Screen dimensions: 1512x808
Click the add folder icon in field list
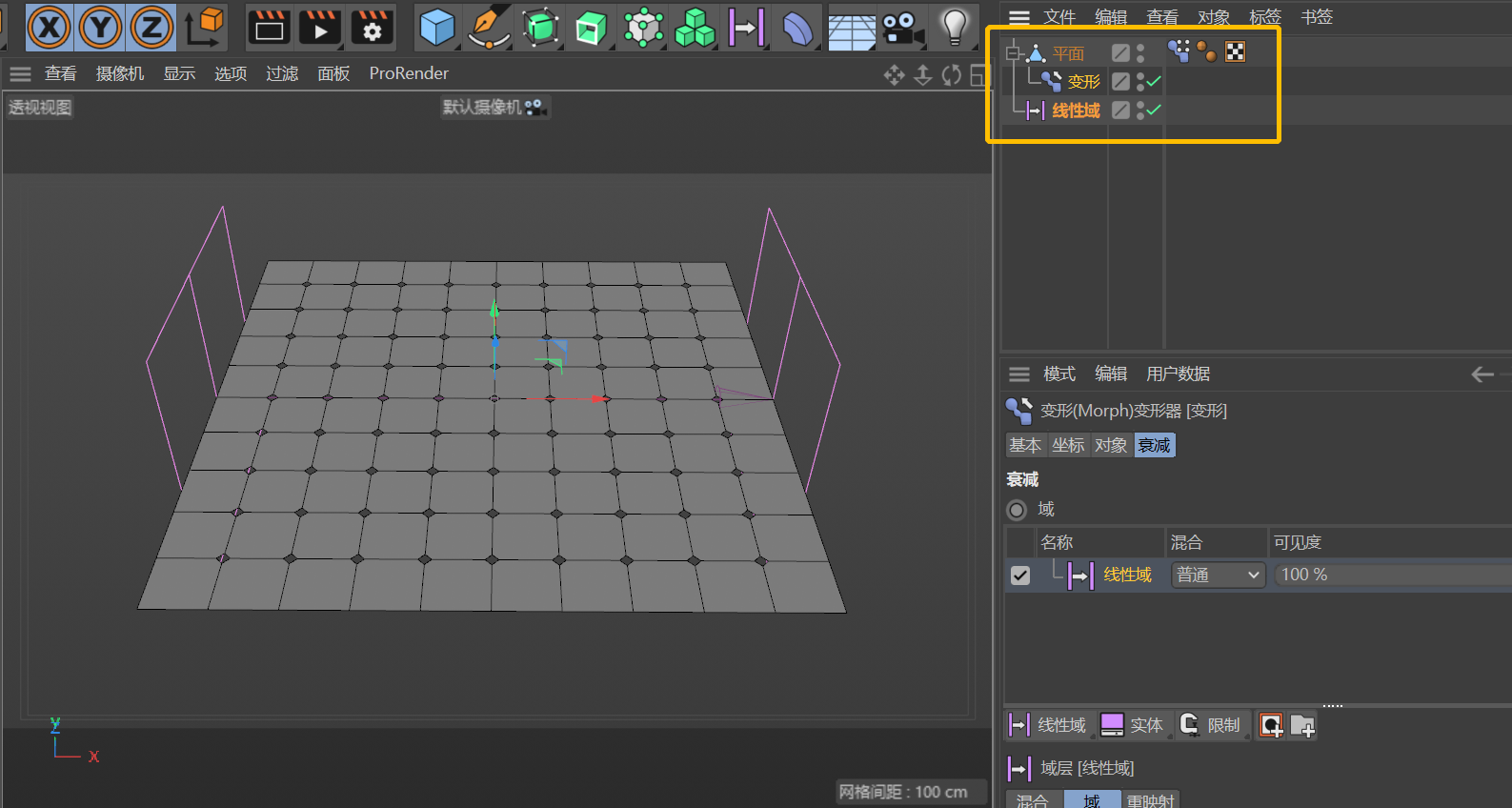coord(1302,726)
